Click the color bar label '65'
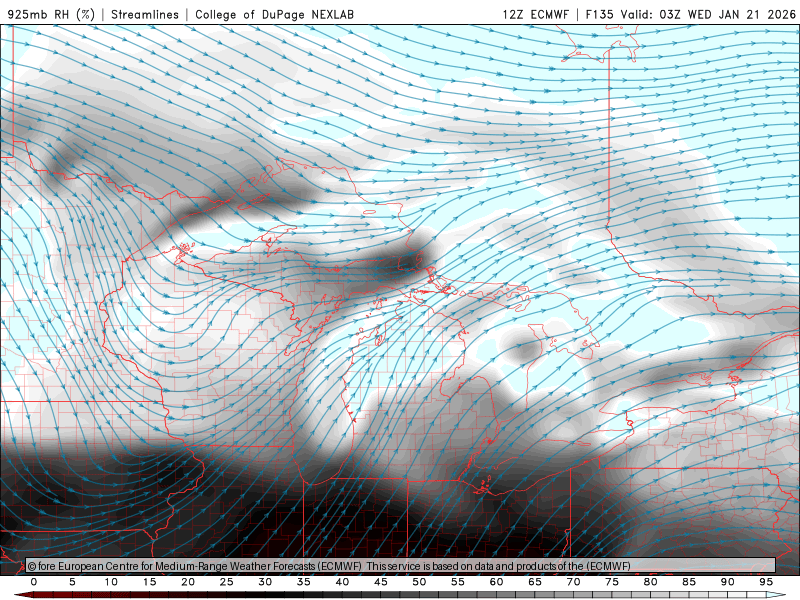This screenshot has width=800, height=600. 535,582
